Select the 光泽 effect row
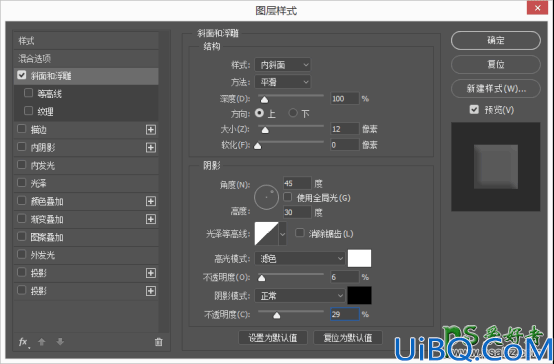 (x=86, y=183)
